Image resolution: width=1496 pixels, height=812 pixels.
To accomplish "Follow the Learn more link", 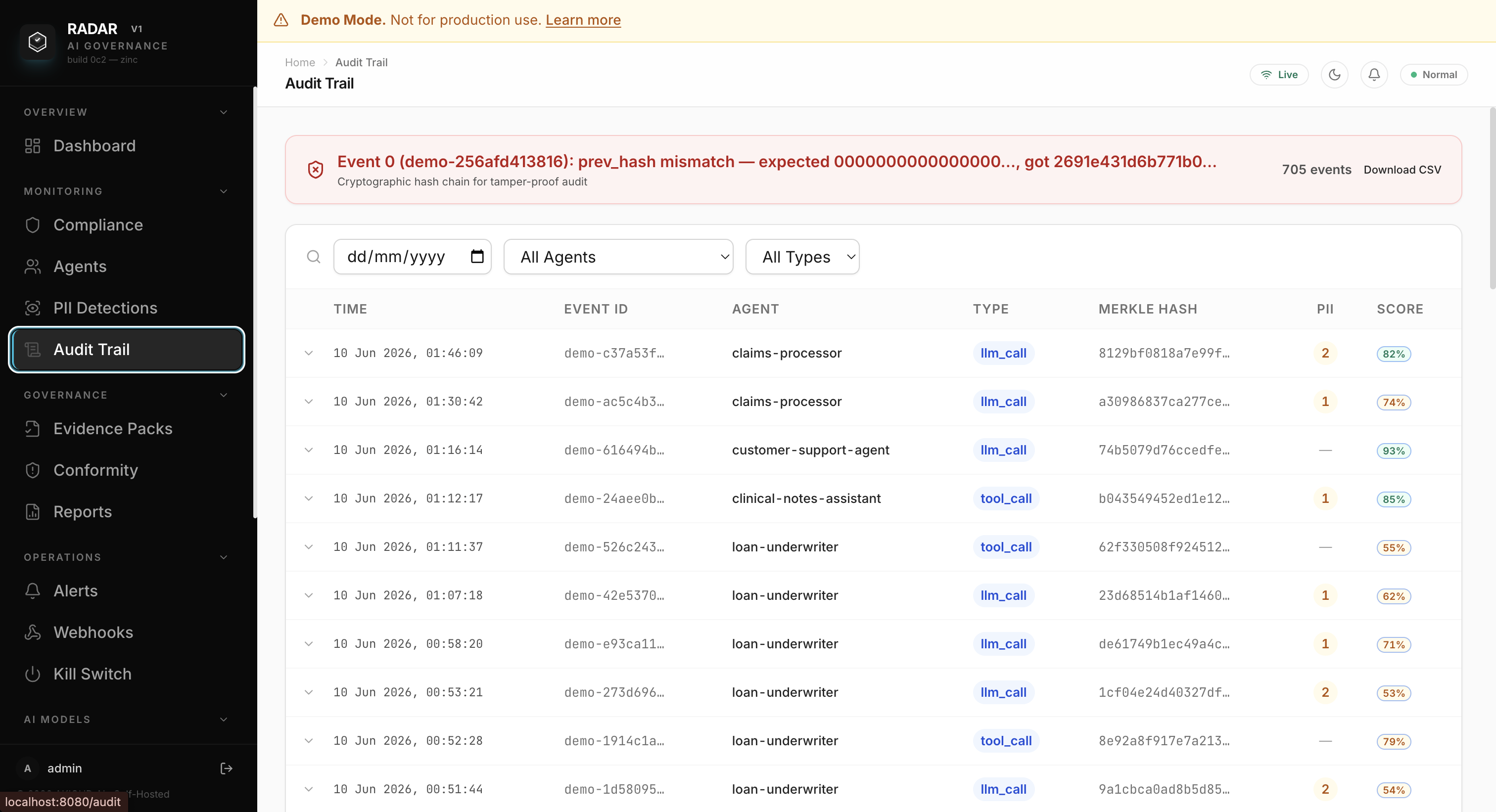I will coord(583,20).
